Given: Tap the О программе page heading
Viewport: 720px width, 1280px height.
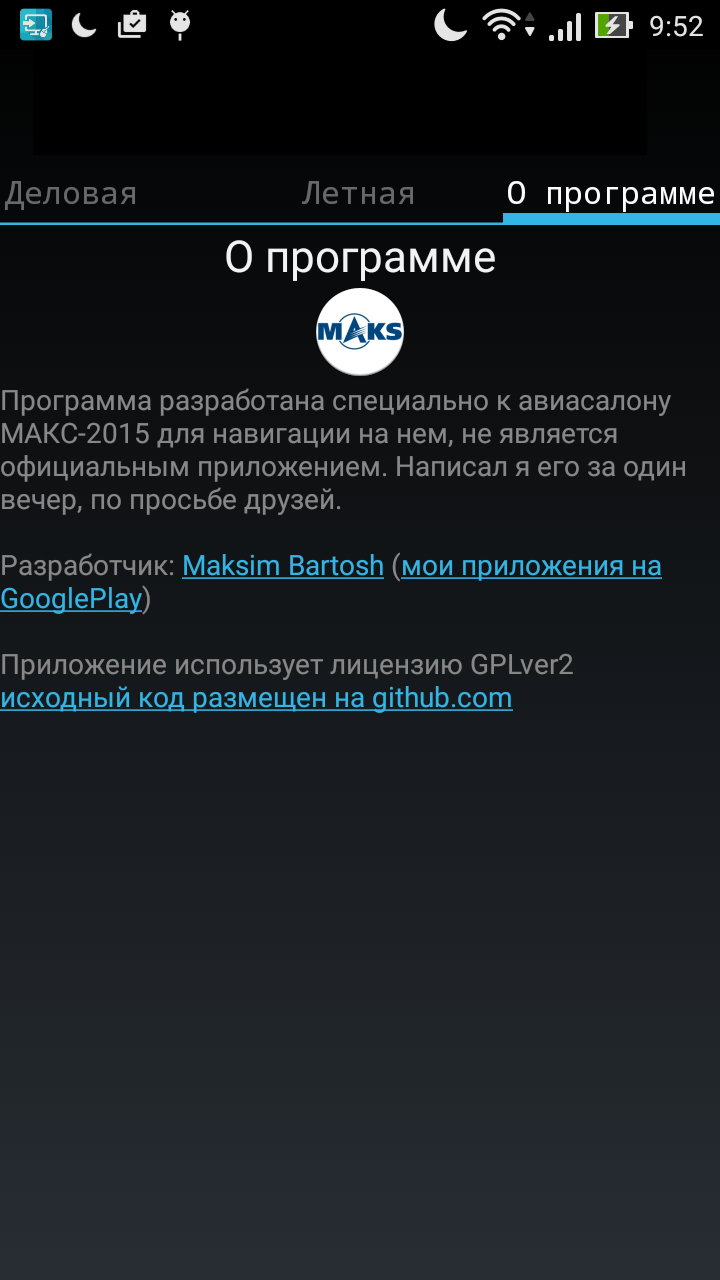Looking at the screenshot, I should [360, 258].
